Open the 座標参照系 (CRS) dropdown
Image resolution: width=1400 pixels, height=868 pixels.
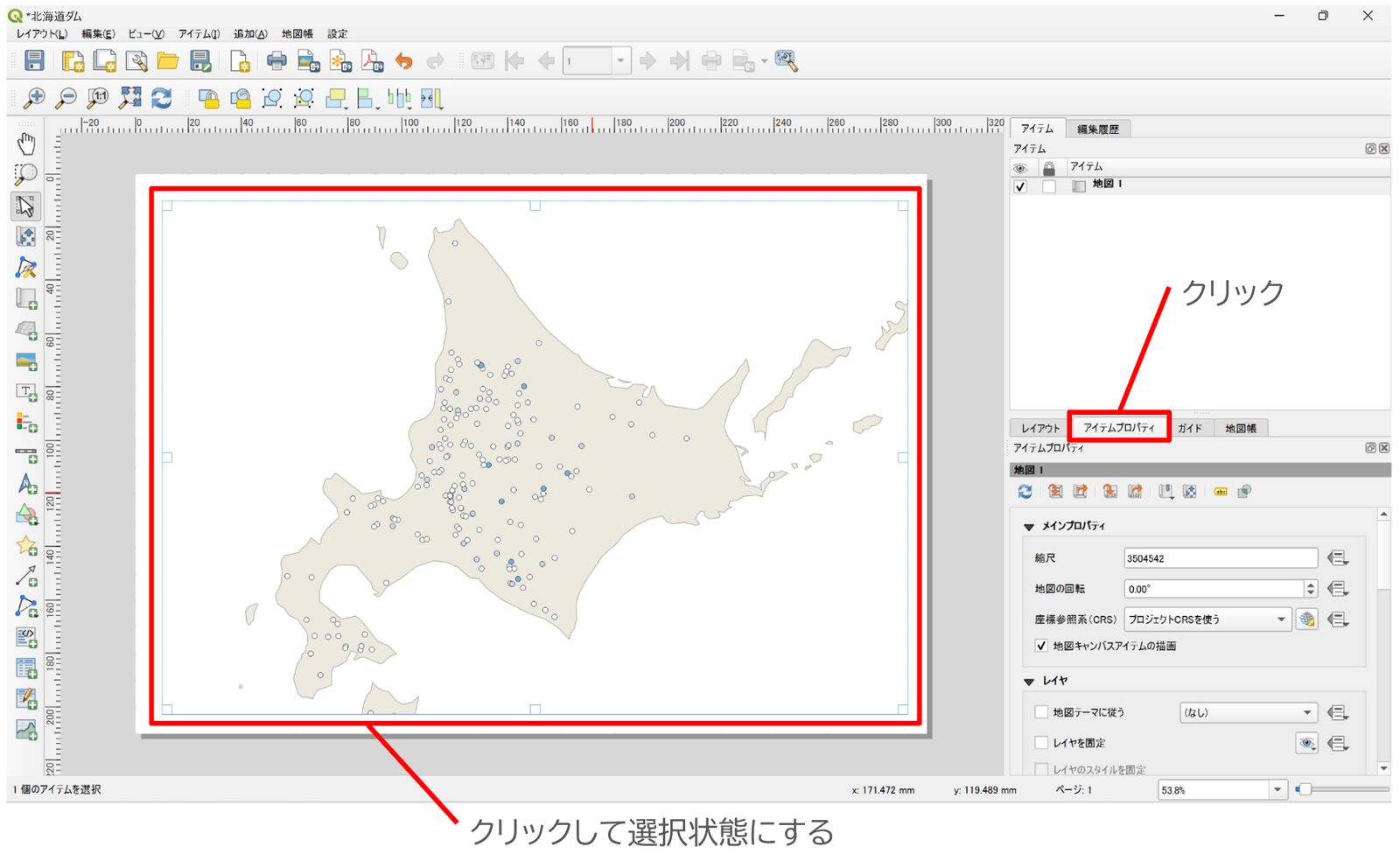click(1207, 619)
